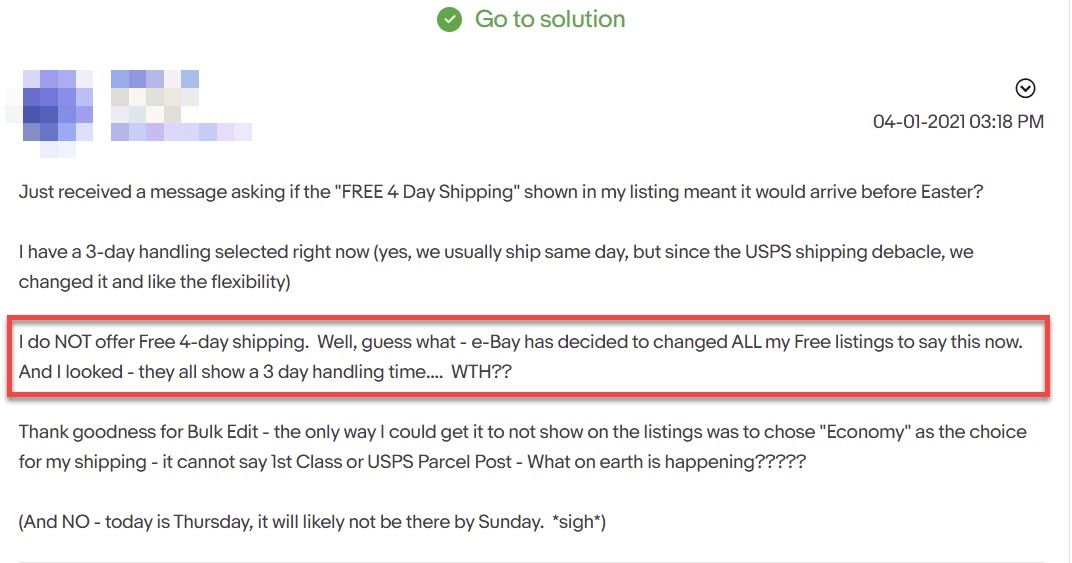Click the quoted "FREE 4 Day Shipping" text
This screenshot has height=563, width=1072.
pos(342,192)
